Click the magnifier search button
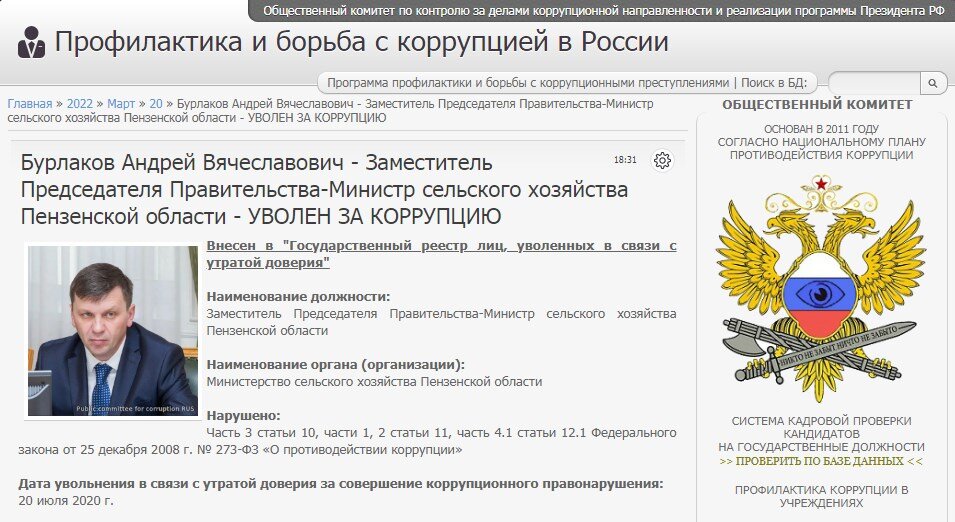 (932, 83)
